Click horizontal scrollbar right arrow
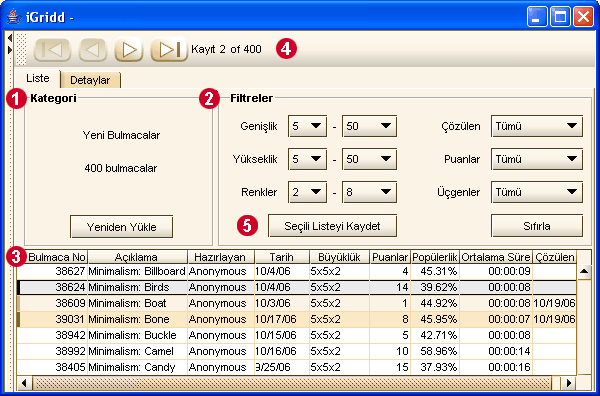Screen dimensions: 600x396 [569, 383]
